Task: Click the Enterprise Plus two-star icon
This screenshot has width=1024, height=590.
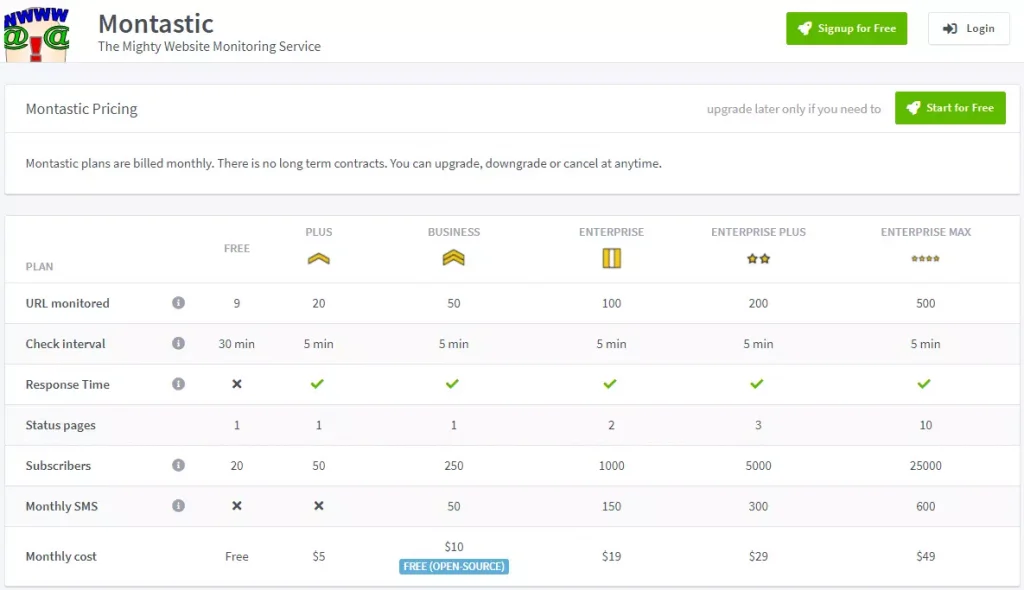Action: point(758,259)
